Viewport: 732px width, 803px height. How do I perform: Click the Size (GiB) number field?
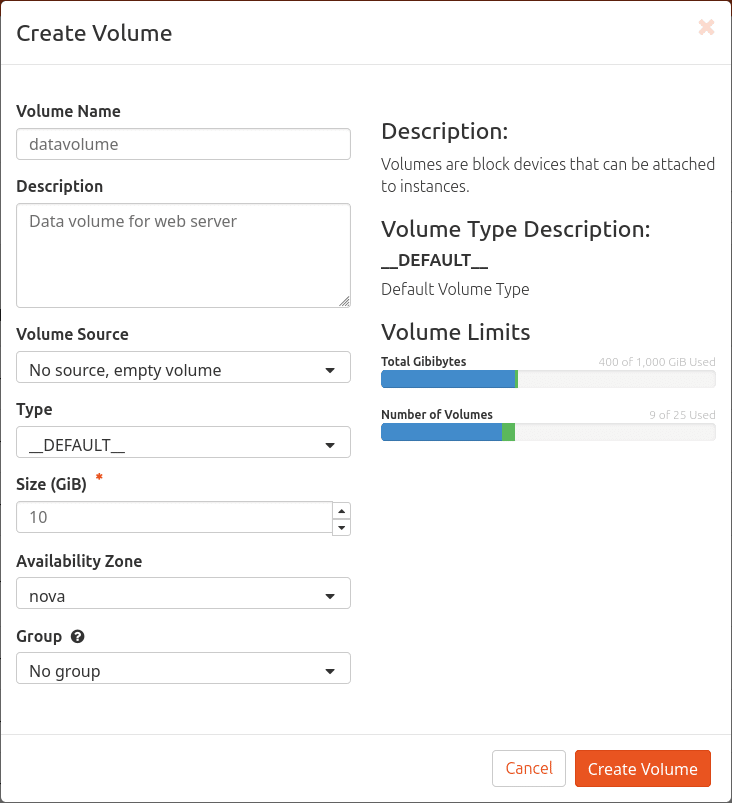174,517
